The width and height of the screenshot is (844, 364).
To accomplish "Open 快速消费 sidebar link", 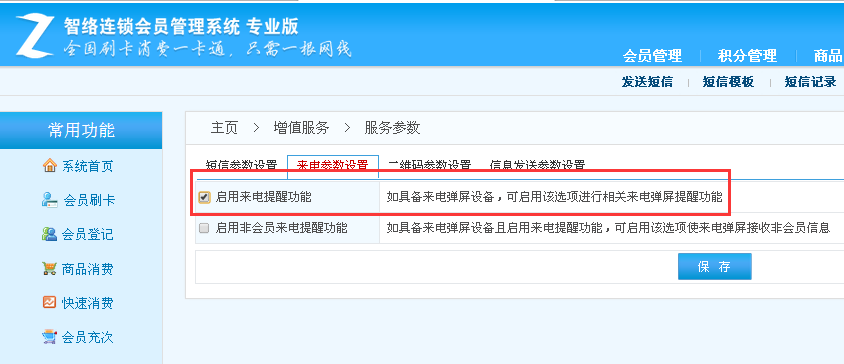I will point(87,303).
